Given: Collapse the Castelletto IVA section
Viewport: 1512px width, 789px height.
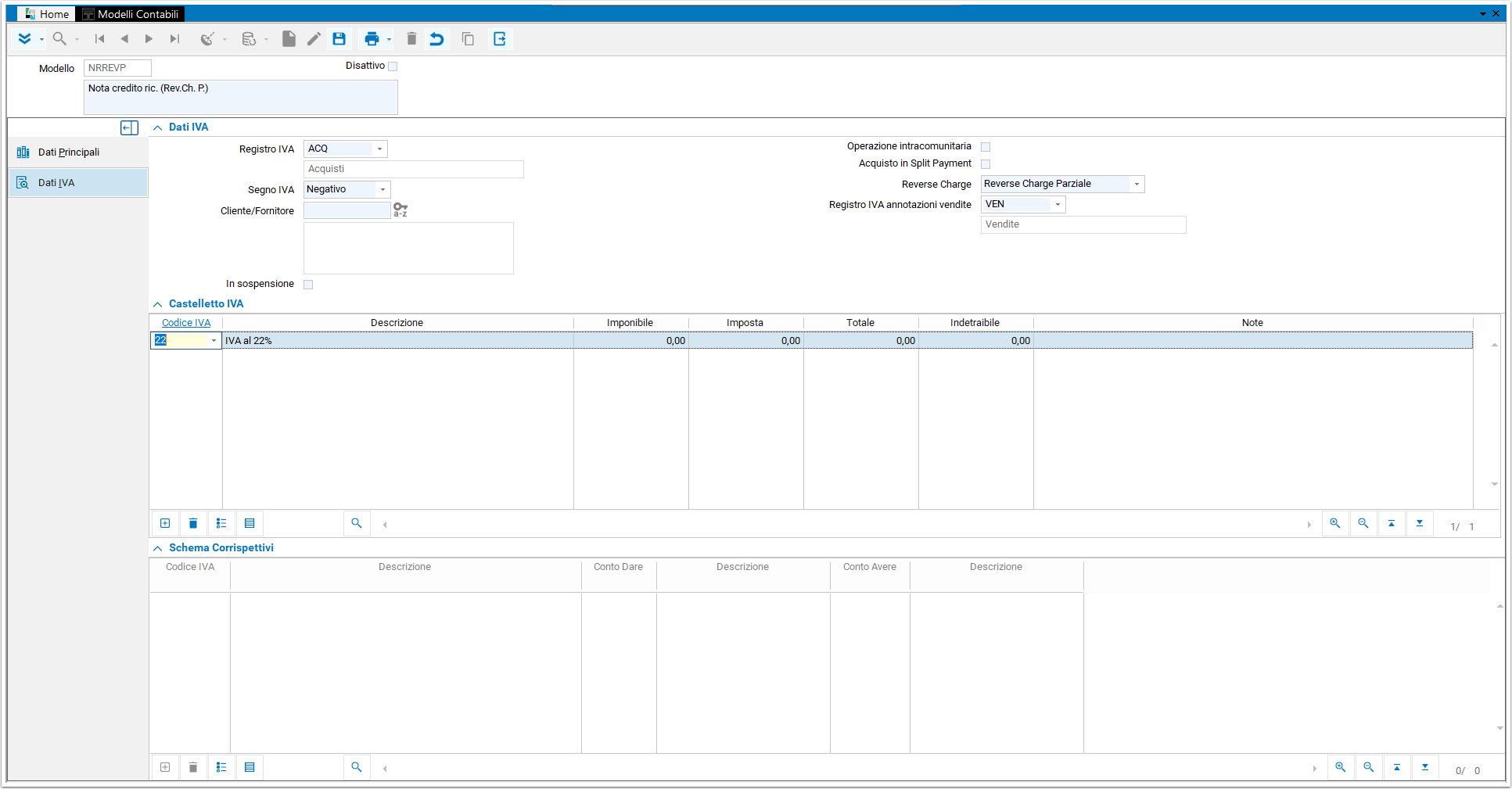Looking at the screenshot, I should coord(157,304).
